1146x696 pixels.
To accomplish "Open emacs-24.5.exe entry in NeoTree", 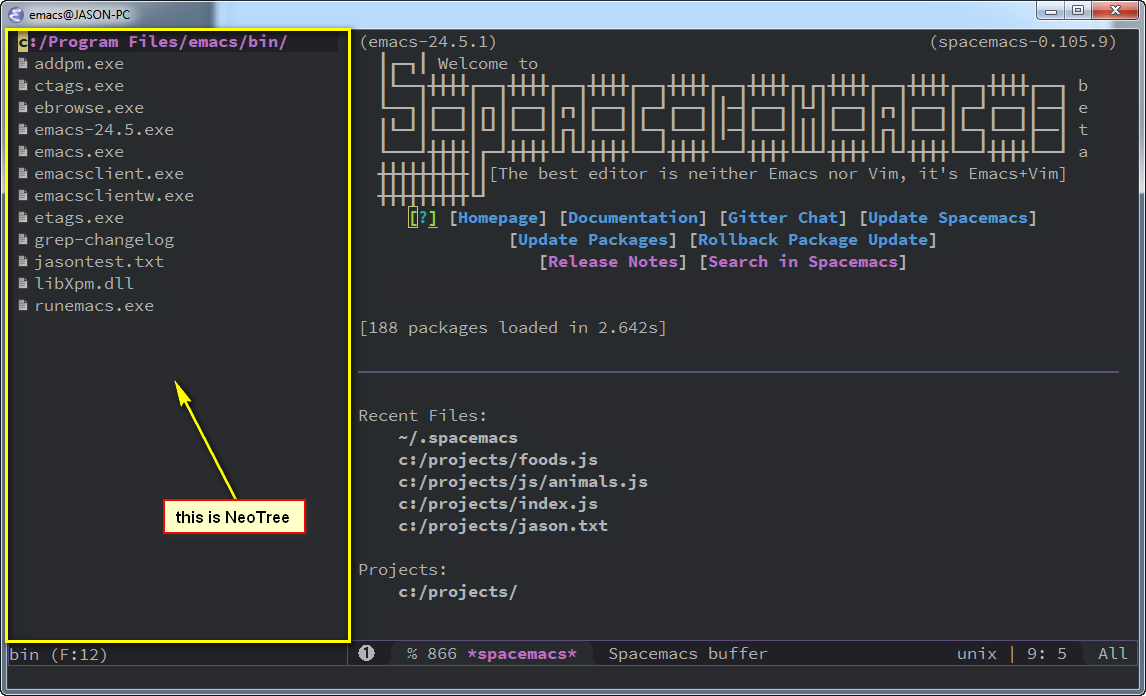I will point(104,130).
